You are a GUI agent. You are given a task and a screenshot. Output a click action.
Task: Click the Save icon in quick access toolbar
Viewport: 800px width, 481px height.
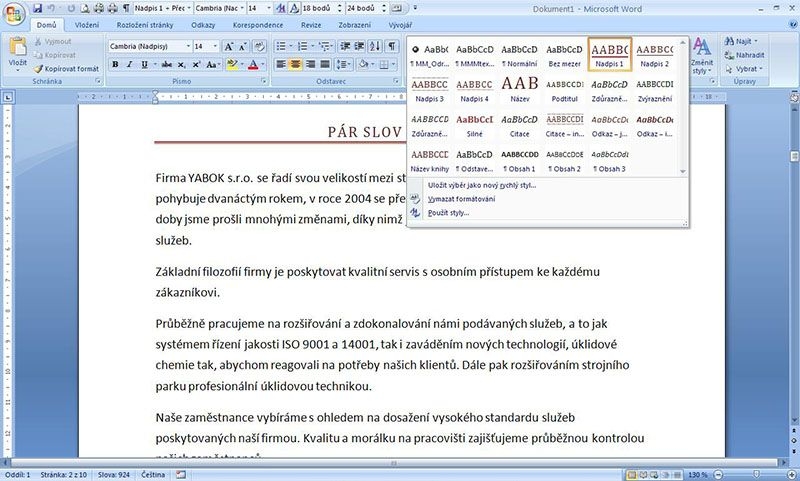coord(35,7)
